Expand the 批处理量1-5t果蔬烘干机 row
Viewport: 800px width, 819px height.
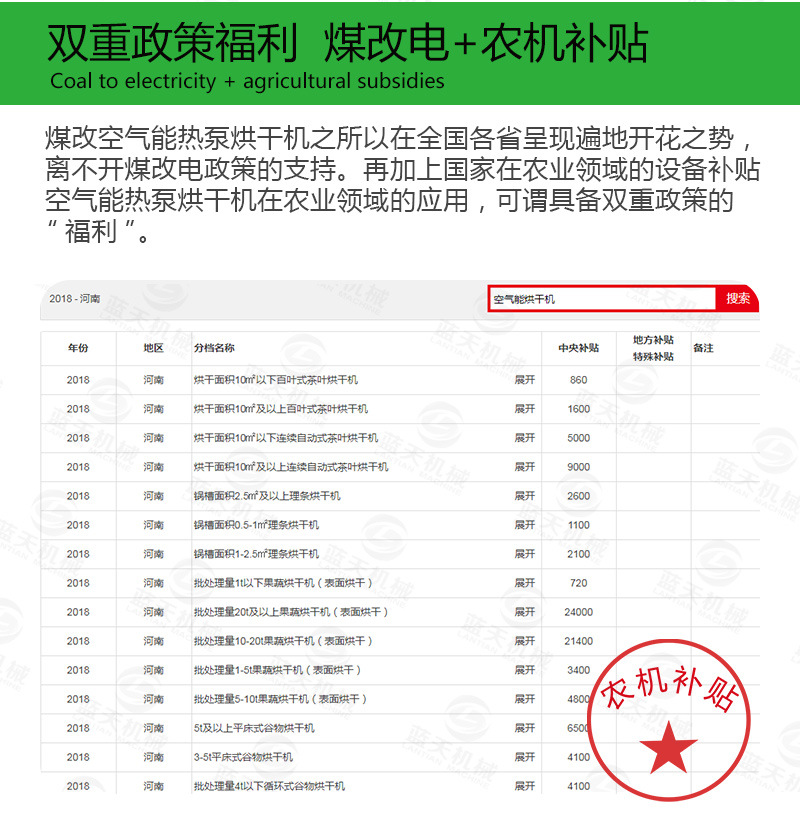[525, 670]
